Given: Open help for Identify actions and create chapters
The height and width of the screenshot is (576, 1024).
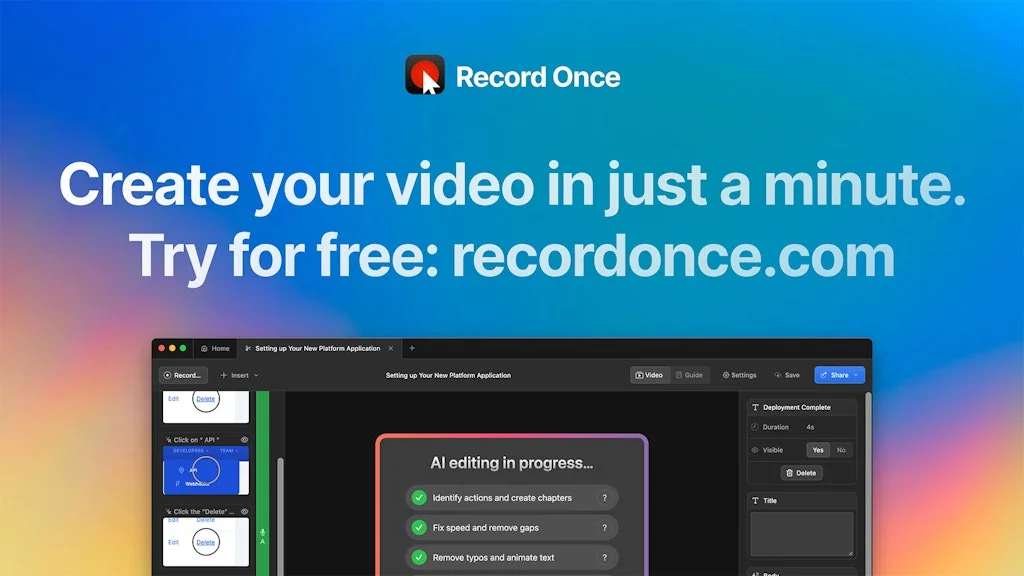Looking at the screenshot, I should 604,498.
